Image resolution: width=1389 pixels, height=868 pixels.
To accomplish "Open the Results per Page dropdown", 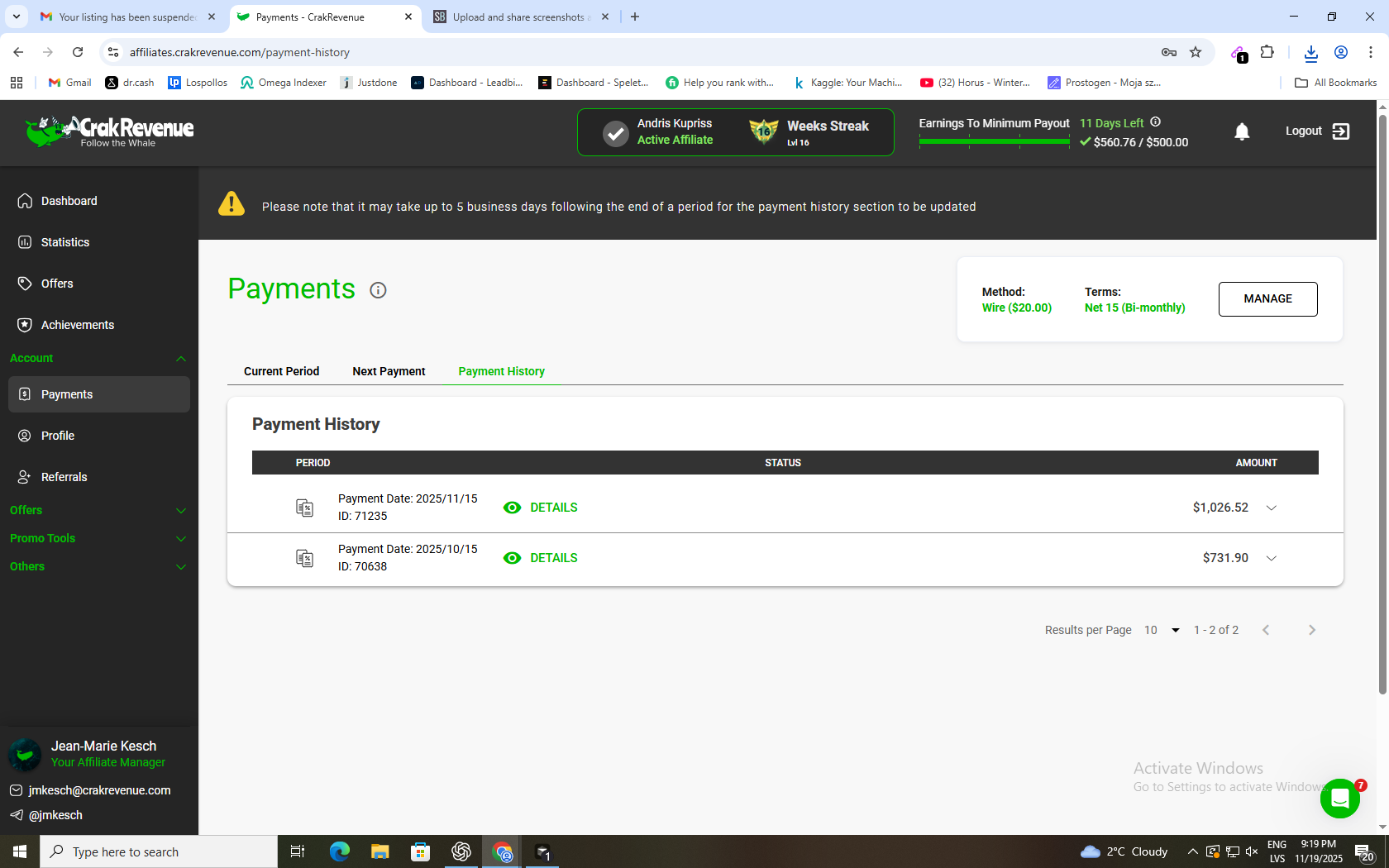I will click(x=1174, y=629).
